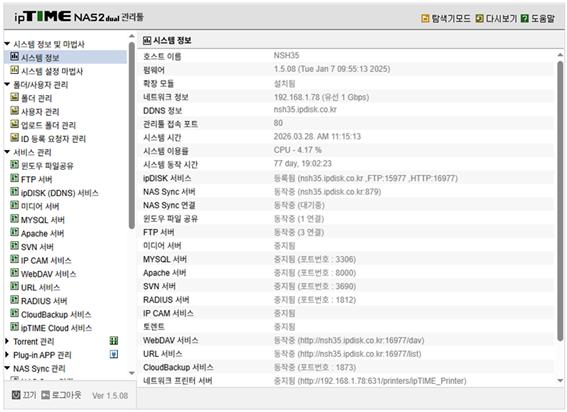Click the IP CAM 서비스 sidebar icon

(x=14, y=259)
